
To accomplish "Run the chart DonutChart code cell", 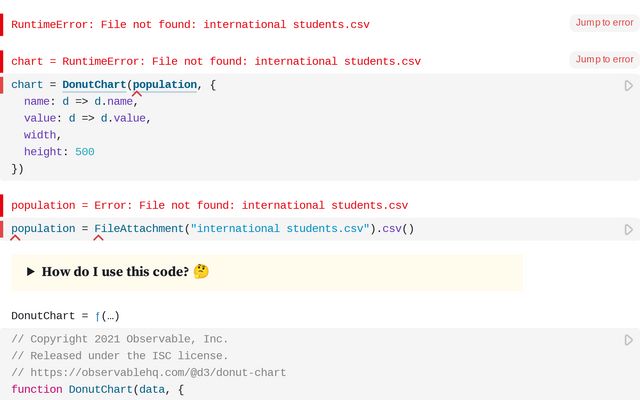I will click(x=628, y=86).
